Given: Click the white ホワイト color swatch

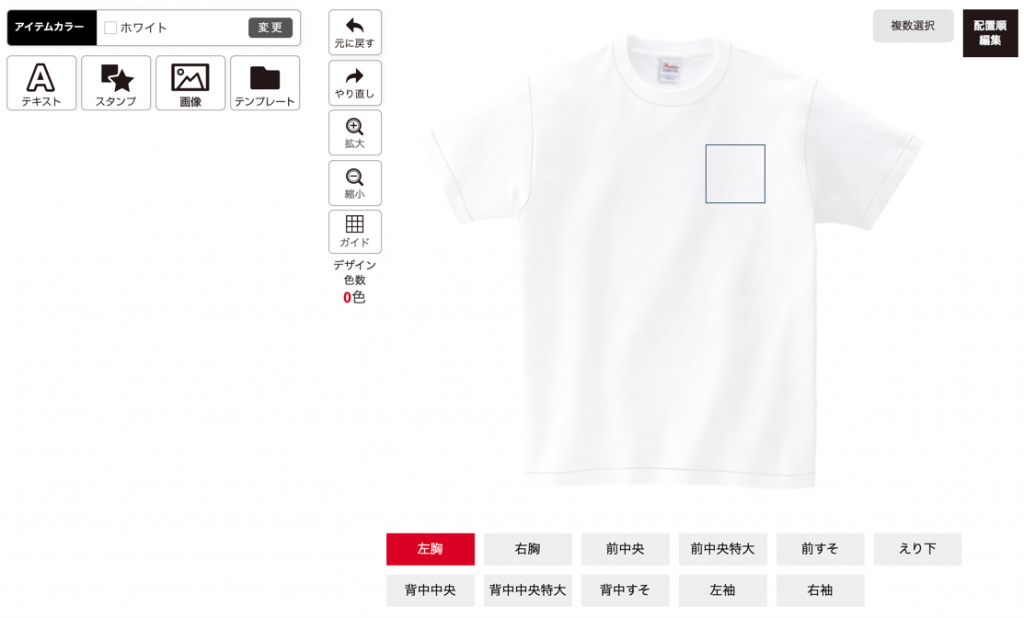Looking at the screenshot, I should pyautogui.click(x=110, y=27).
